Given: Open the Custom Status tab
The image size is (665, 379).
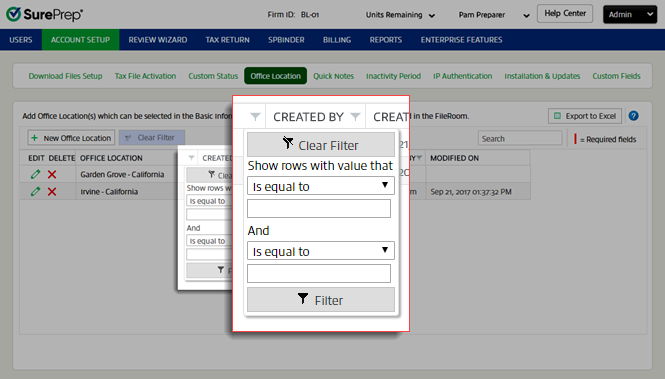Looking at the screenshot, I should click(x=213, y=76).
